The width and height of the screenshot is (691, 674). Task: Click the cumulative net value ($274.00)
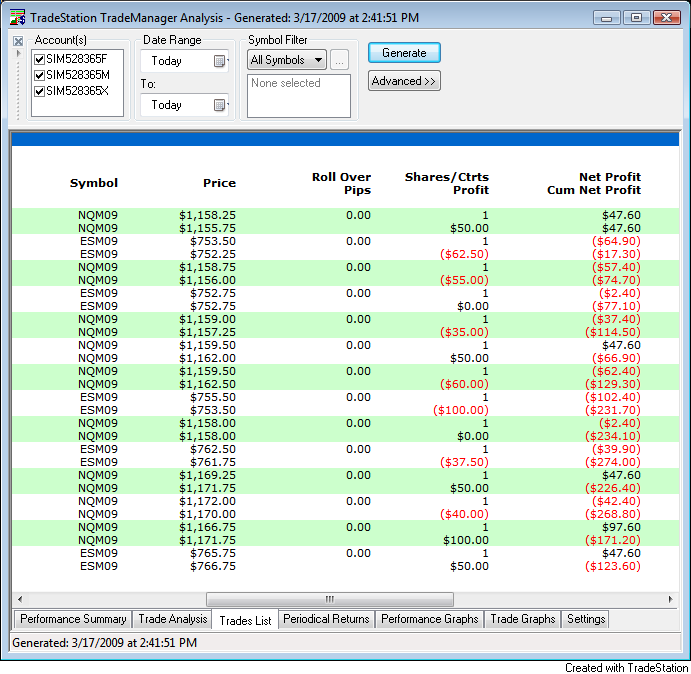[x=613, y=462]
